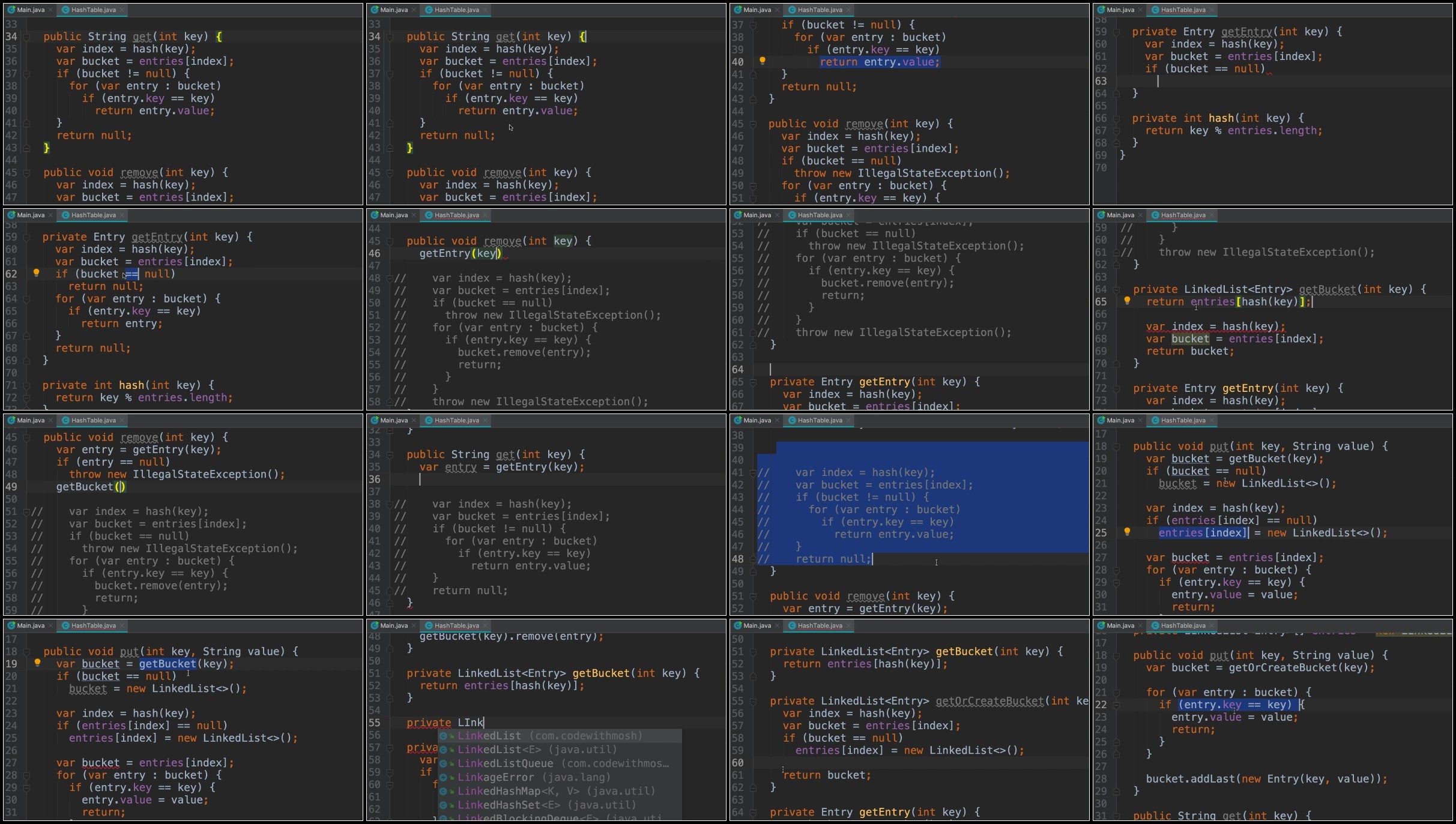The image size is (1456, 824).
Task: Open Main.java tab above the getOrCreateBucket definition
Action: [x=757, y=625]
